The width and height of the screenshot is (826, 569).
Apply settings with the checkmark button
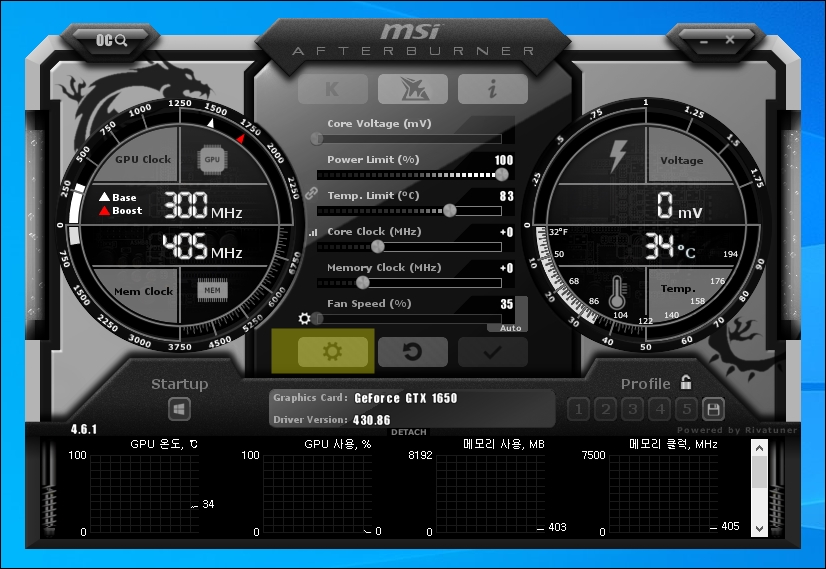tap(493, 351)
